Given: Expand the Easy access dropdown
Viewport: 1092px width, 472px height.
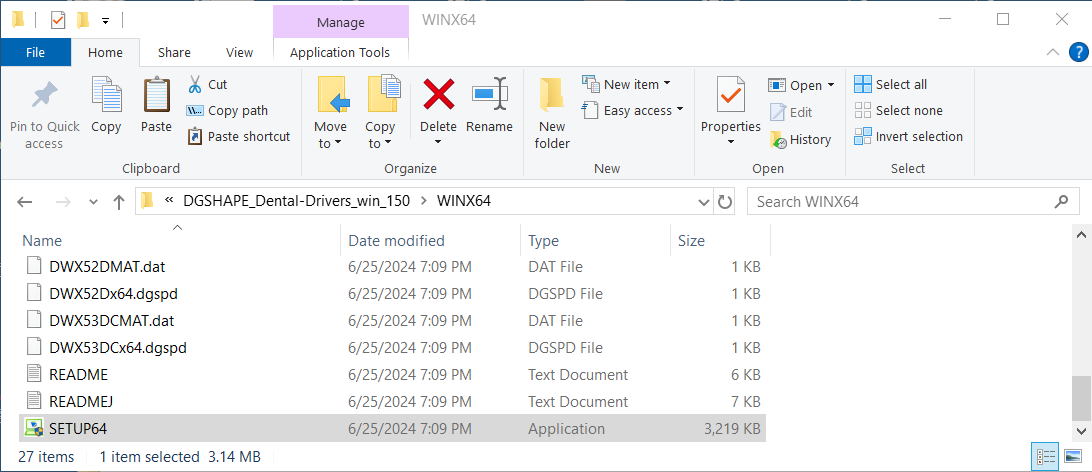Looking at the screenshot, I should [x=680, y=109].
